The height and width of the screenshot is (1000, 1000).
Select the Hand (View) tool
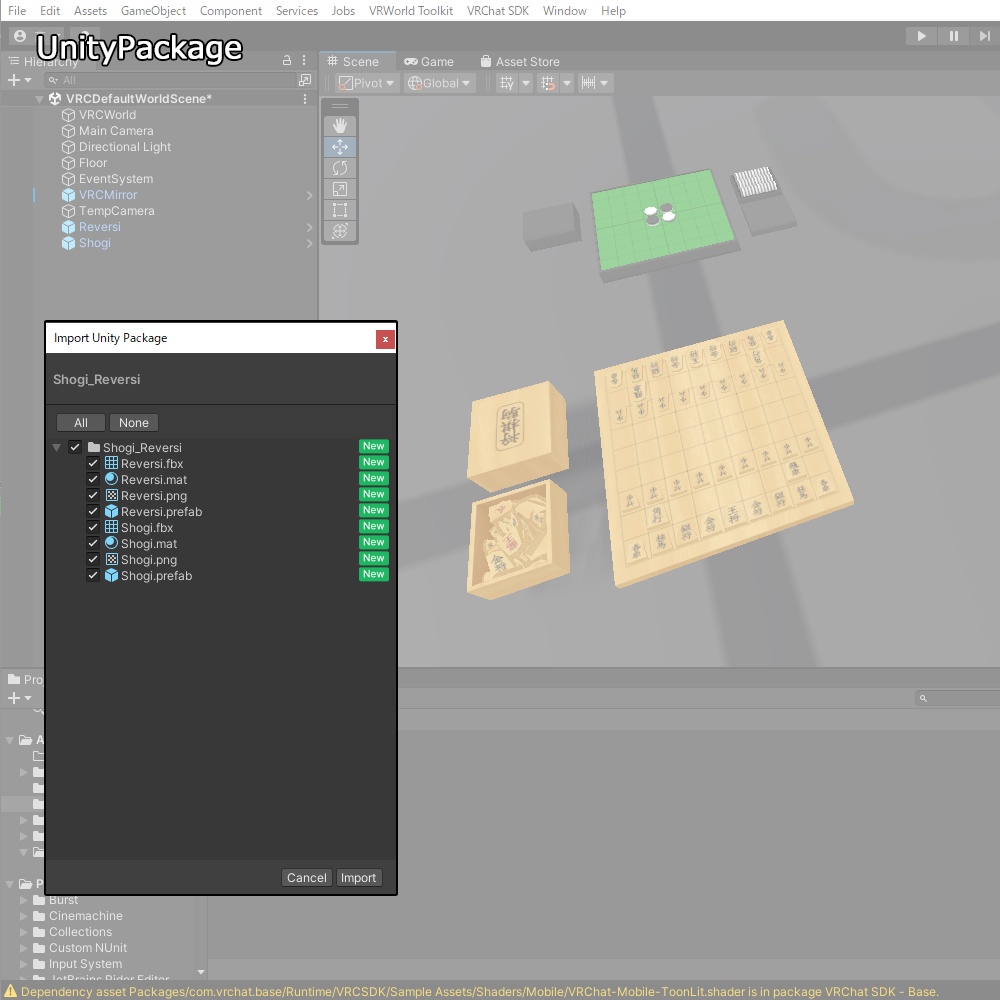340,126
